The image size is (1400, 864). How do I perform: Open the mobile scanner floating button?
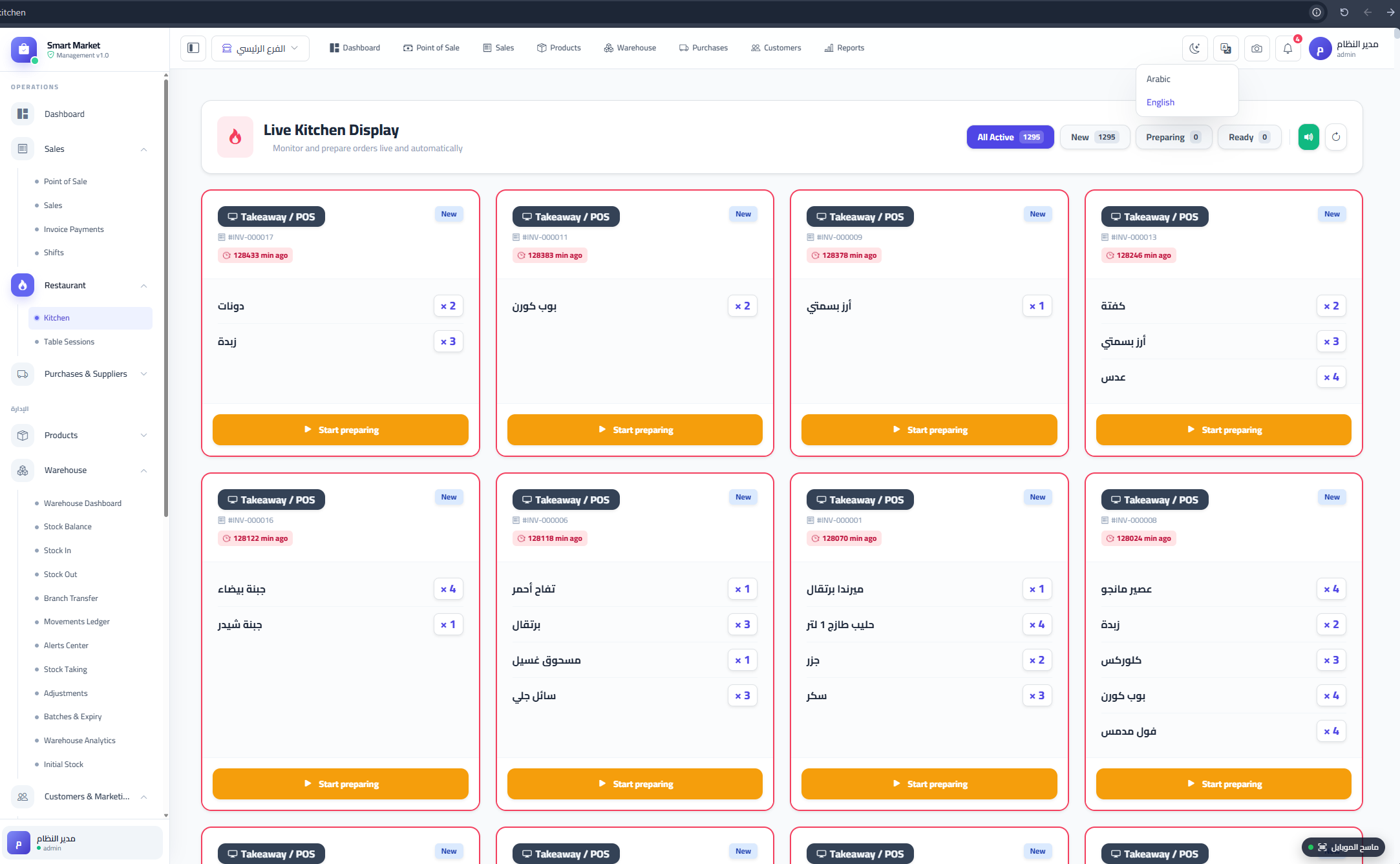pos(1343,847)
